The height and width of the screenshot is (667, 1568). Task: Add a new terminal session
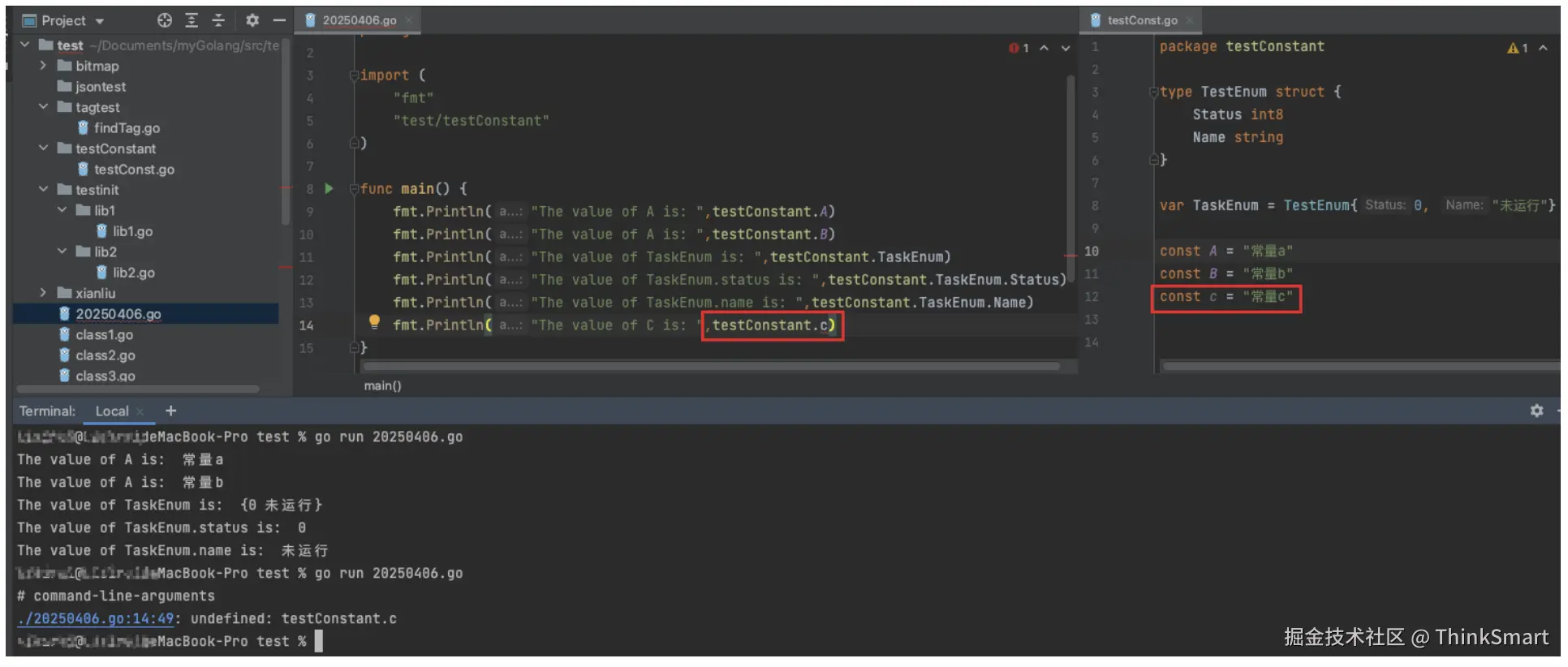(170, 411)
